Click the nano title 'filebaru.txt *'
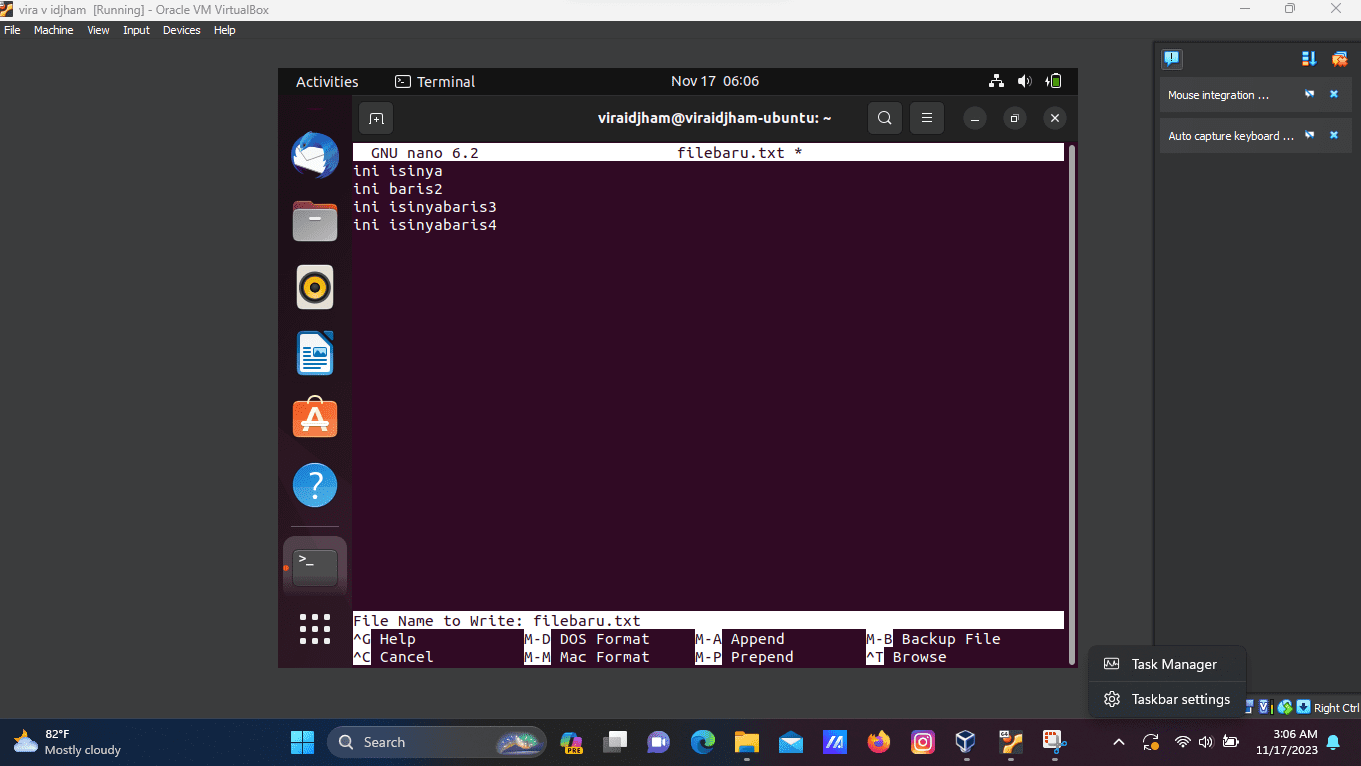Screen dimensions: 1361x766 739,153
